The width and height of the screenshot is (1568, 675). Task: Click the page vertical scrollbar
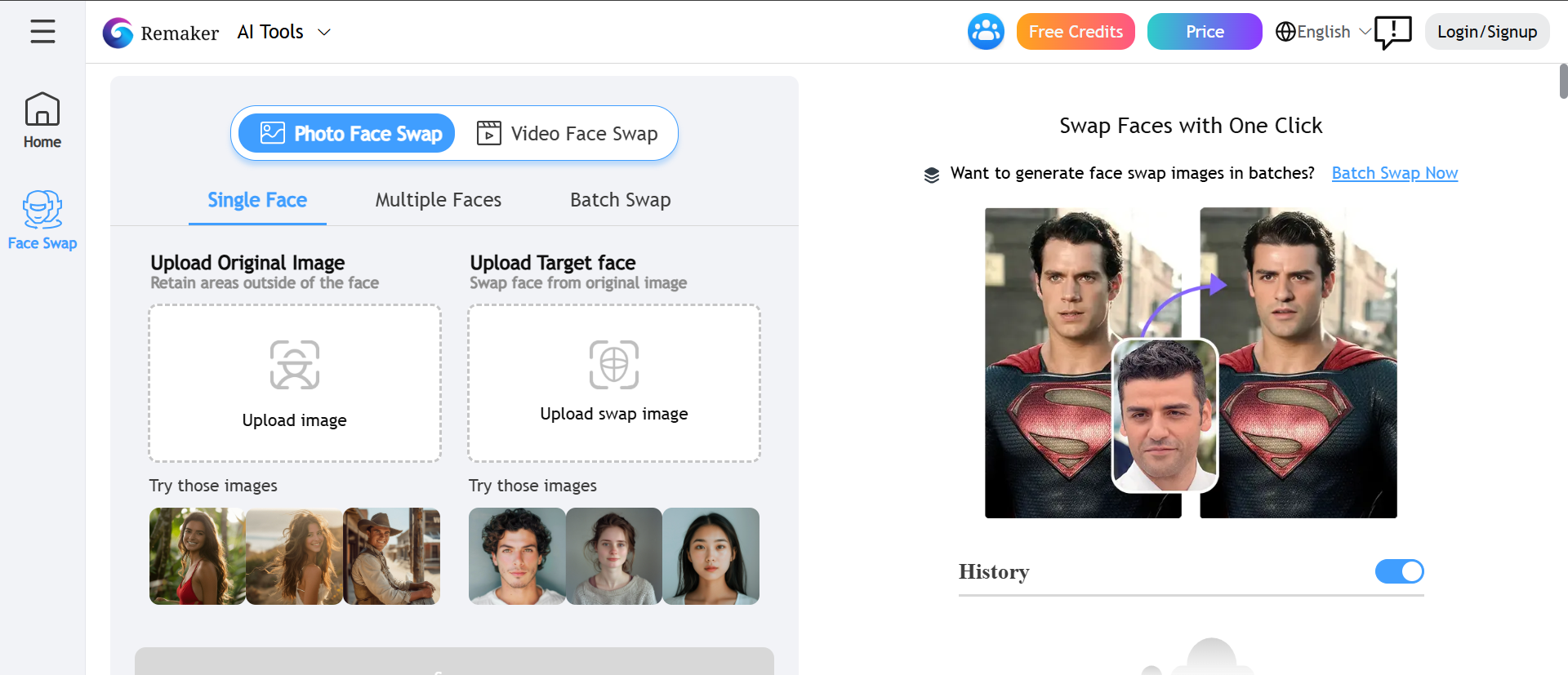(x=1563, y=82)
